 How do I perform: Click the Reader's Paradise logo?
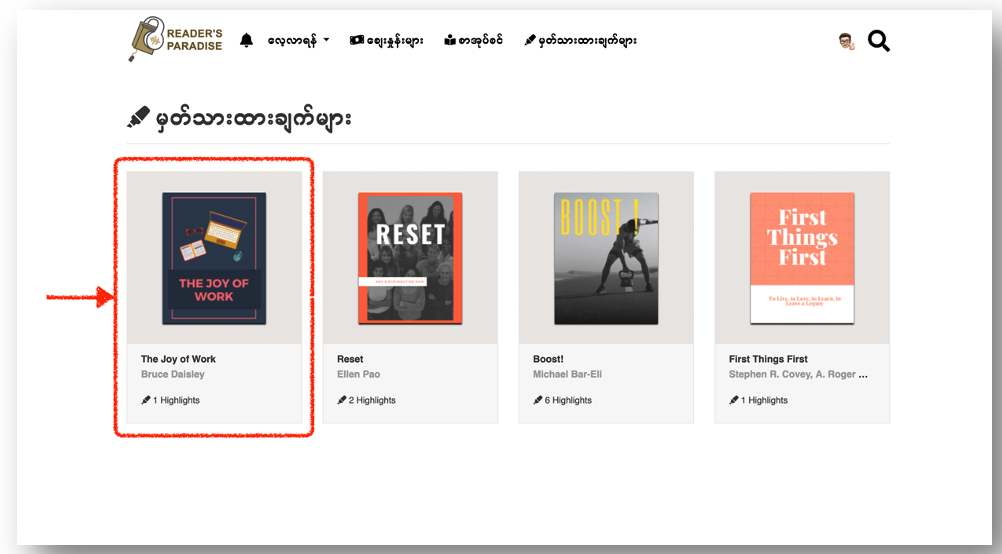click(176, 40)
